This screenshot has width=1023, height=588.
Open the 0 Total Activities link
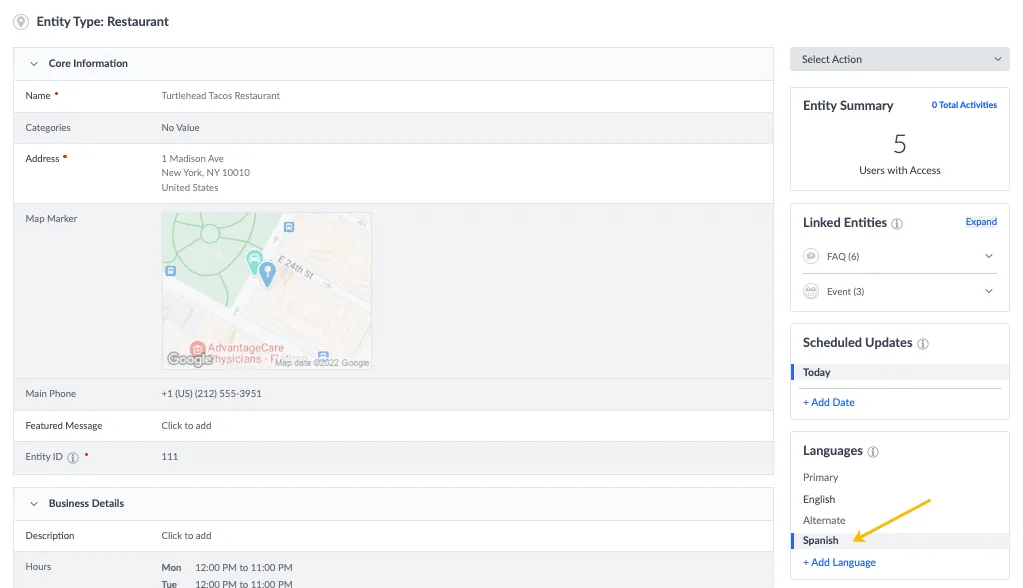click(964, 105)
